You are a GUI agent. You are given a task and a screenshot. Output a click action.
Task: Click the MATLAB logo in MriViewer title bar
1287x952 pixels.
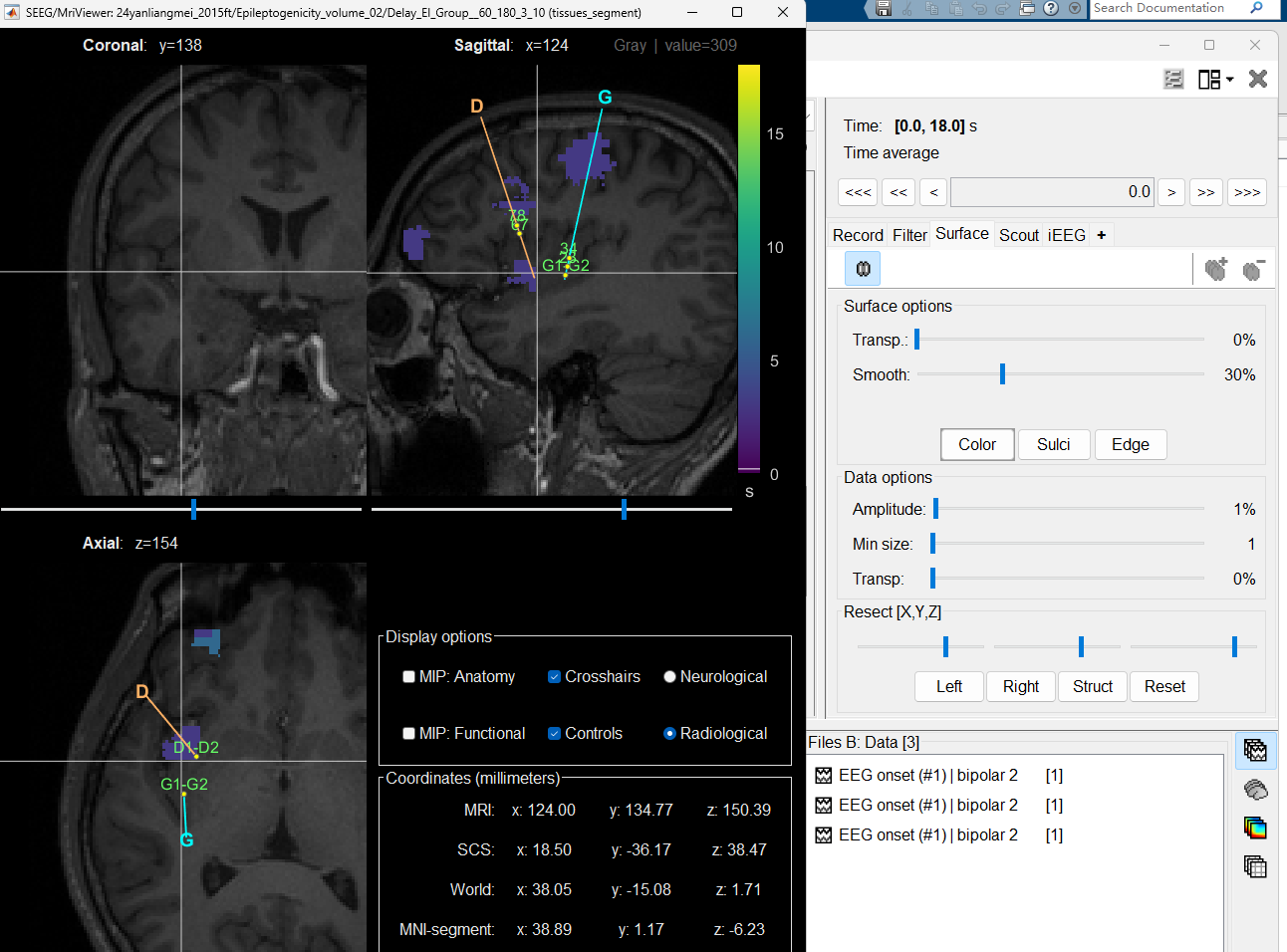tap(13, 13)
